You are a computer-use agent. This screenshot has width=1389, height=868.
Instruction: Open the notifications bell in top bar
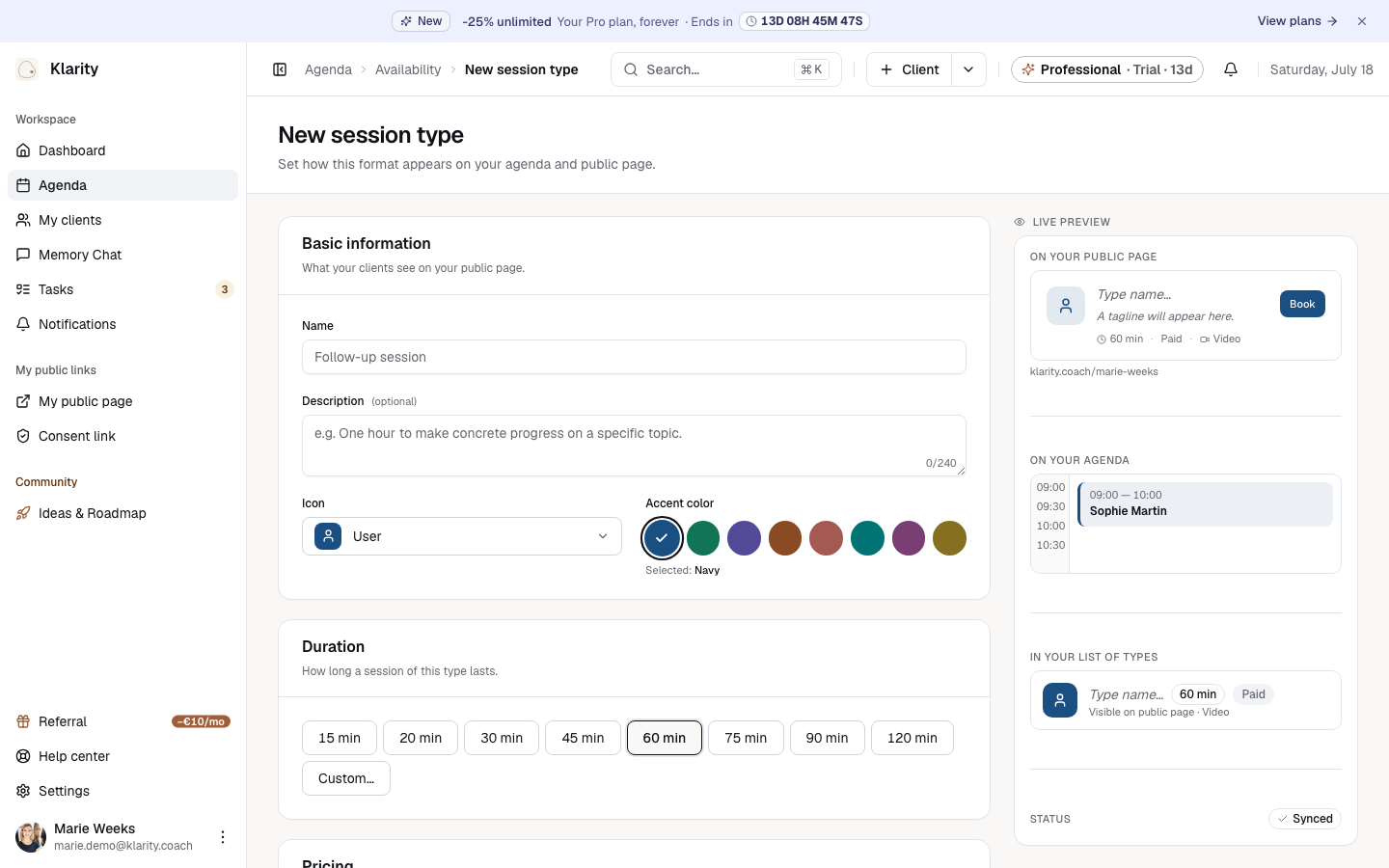click(1231, 69)
